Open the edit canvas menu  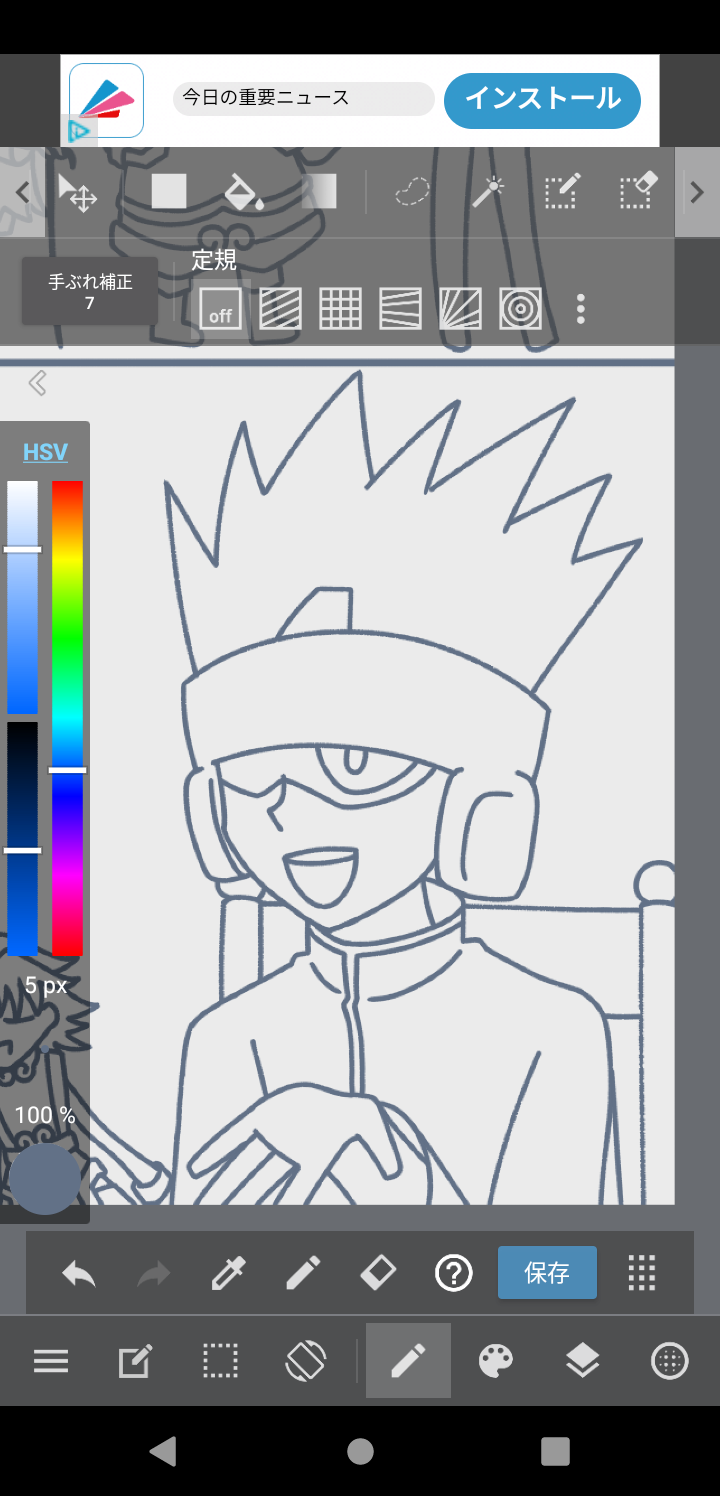[136, 1361]
